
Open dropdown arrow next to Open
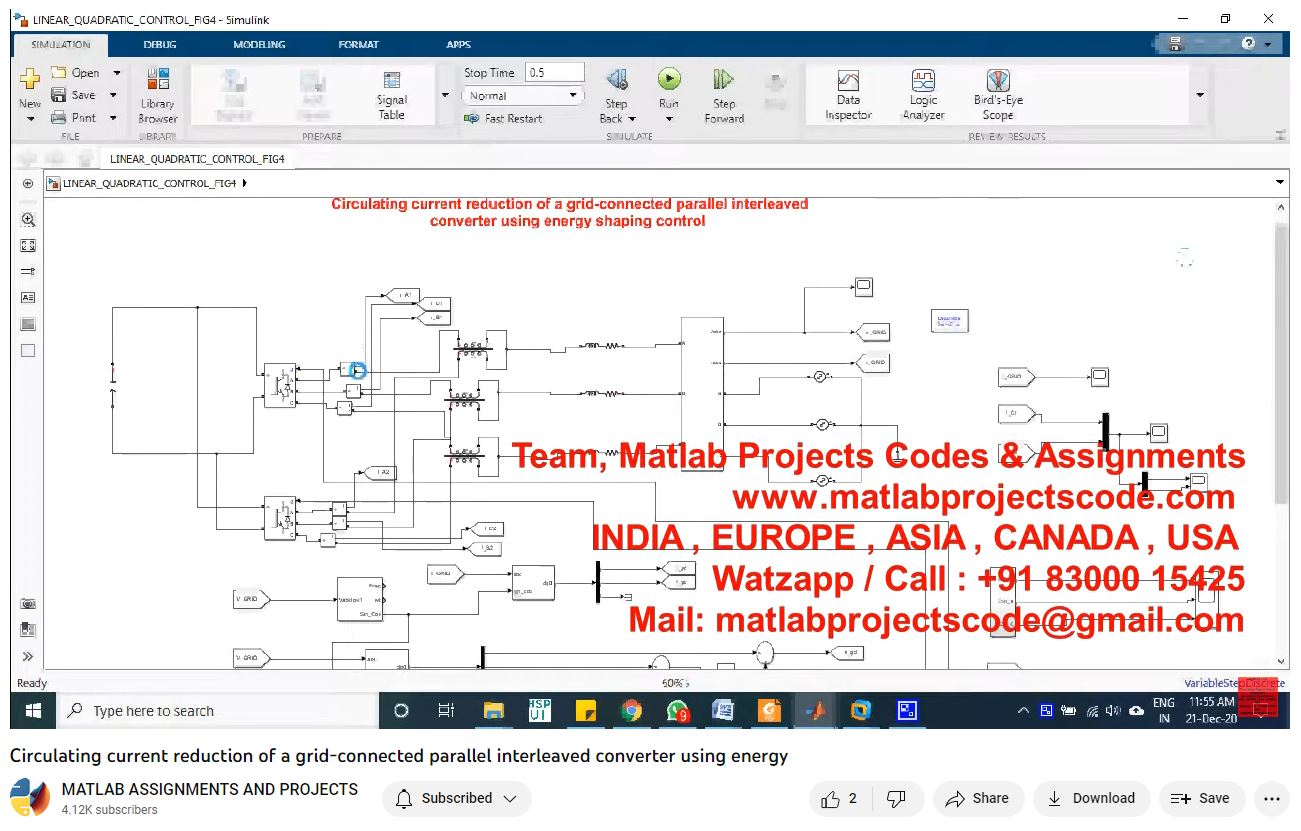tap(116, 73)
